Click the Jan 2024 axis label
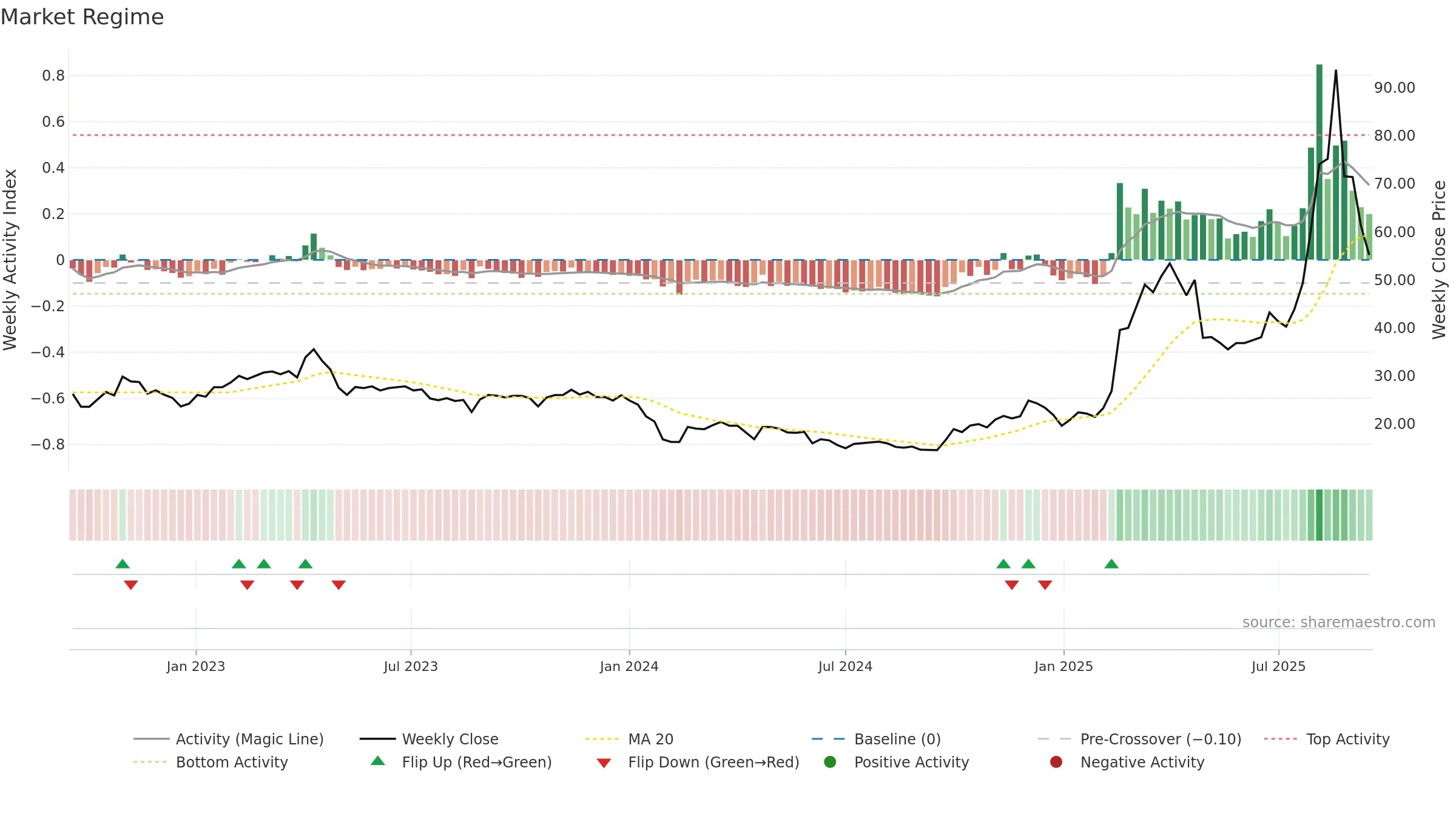 coord(629,666)
